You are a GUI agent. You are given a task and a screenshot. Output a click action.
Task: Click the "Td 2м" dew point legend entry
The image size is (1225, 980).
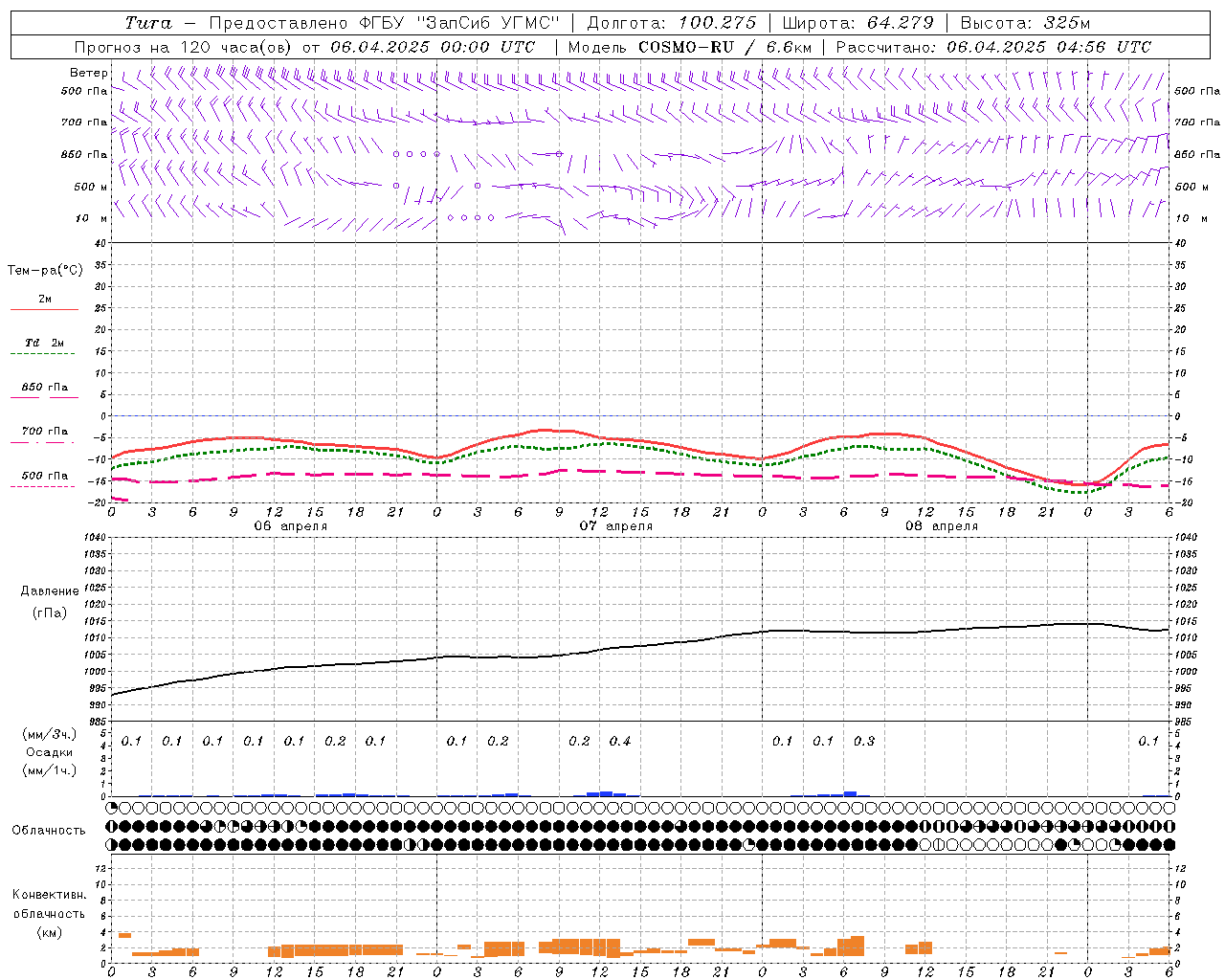(44, 343)
